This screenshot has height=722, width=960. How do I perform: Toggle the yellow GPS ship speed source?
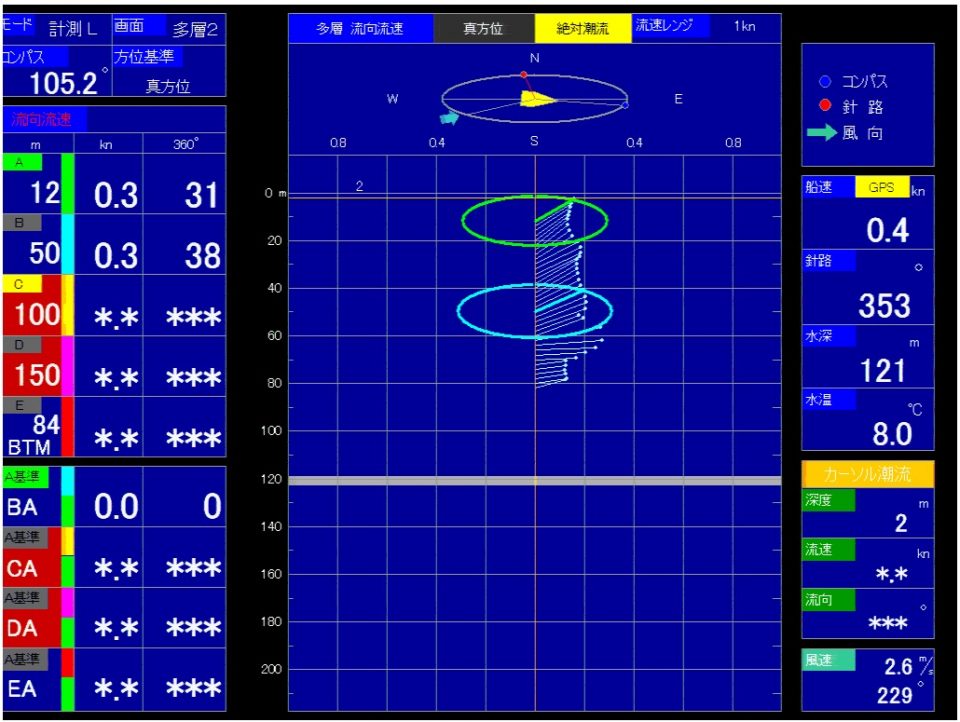[x=882, y=187]
